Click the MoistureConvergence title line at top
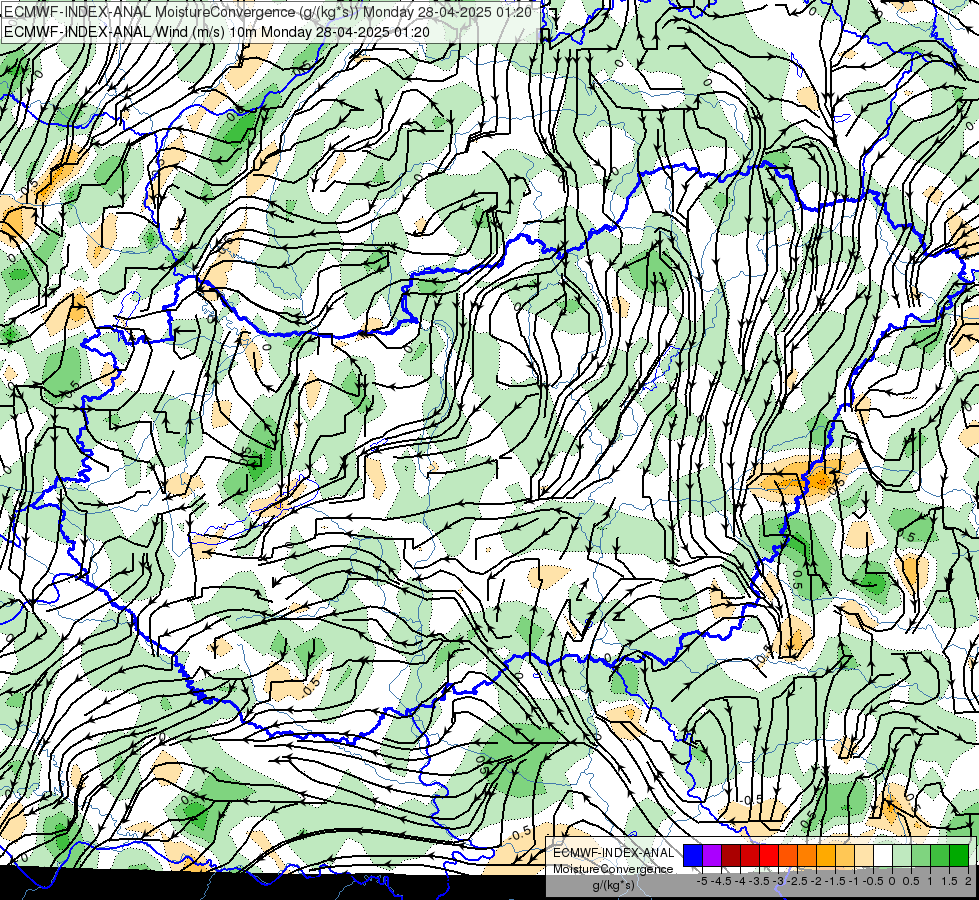Image resolution: width=979 pixels, height=900 pixels. click(268, 12)
